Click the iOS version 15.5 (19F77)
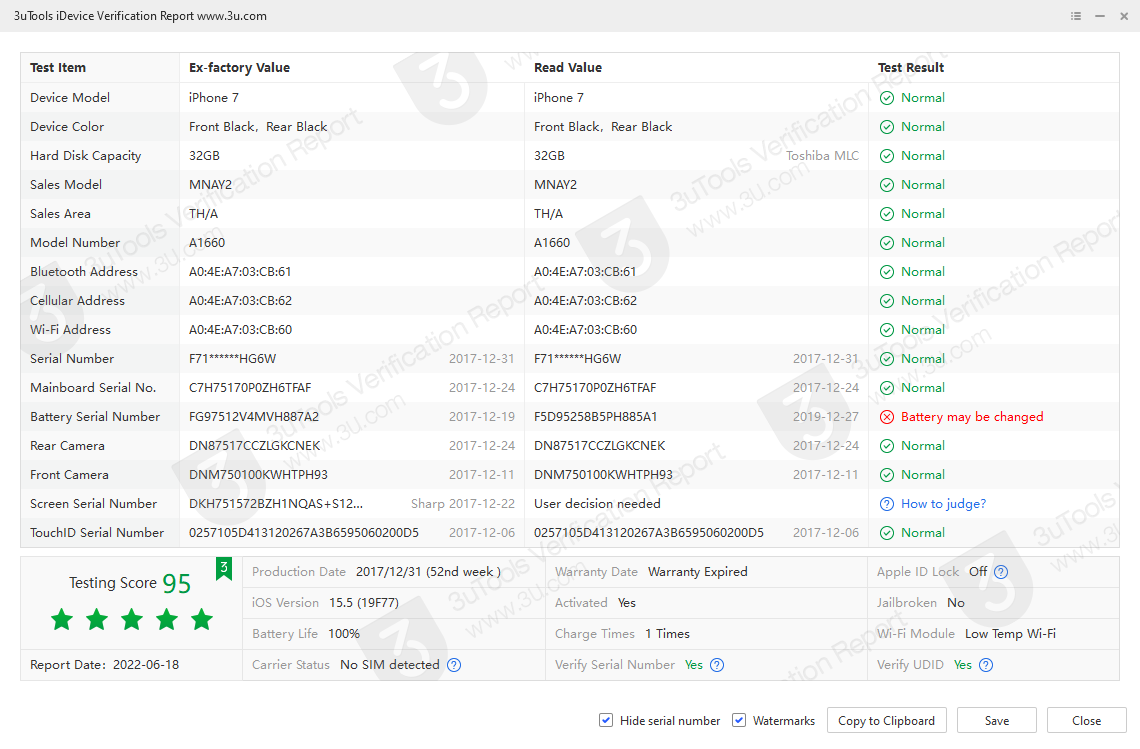Image resolution: width=1140 pixels, height=749 pixels. 364,603
